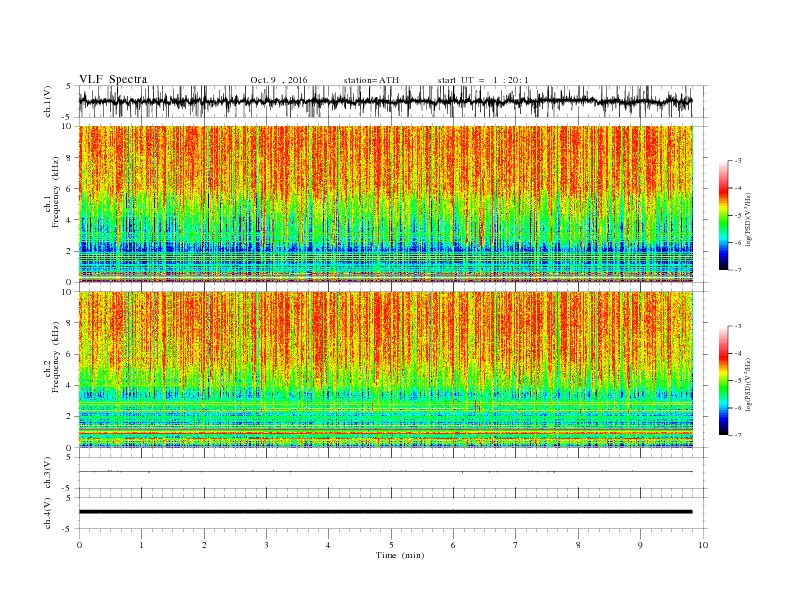The image size is (792, 612).
Task: Click the "3" tick on the time axis
Action: point(267,545)
